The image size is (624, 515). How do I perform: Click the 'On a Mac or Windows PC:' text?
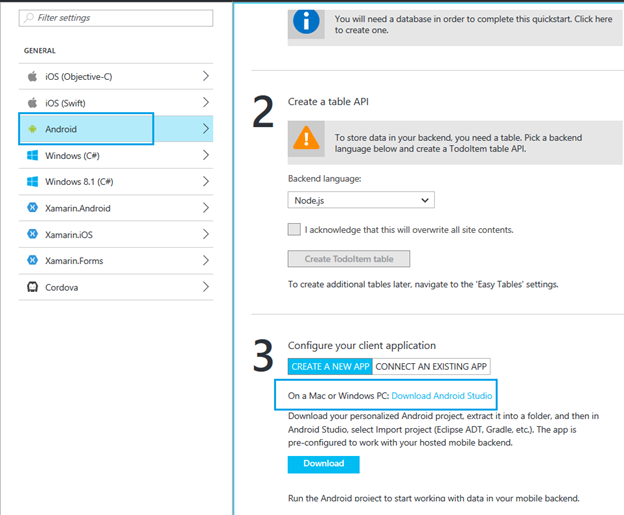[338, 396]
